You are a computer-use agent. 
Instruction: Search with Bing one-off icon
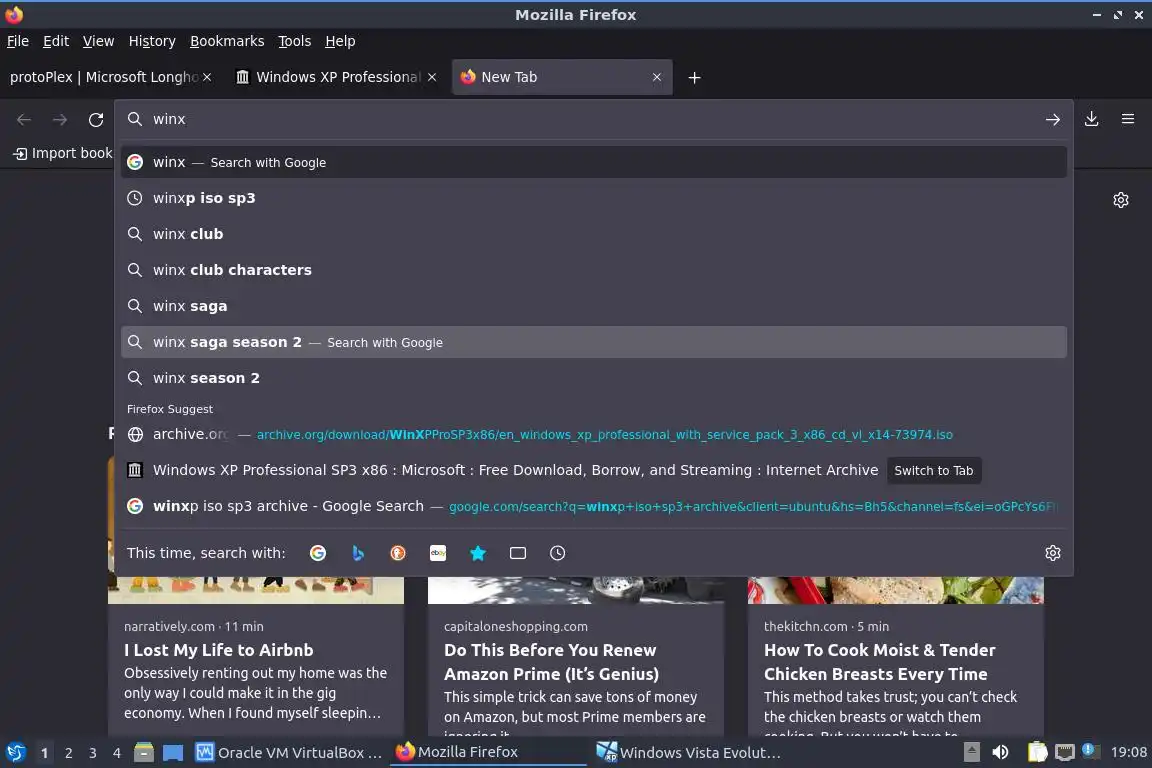pyautogui.click(x=358, y=553)
